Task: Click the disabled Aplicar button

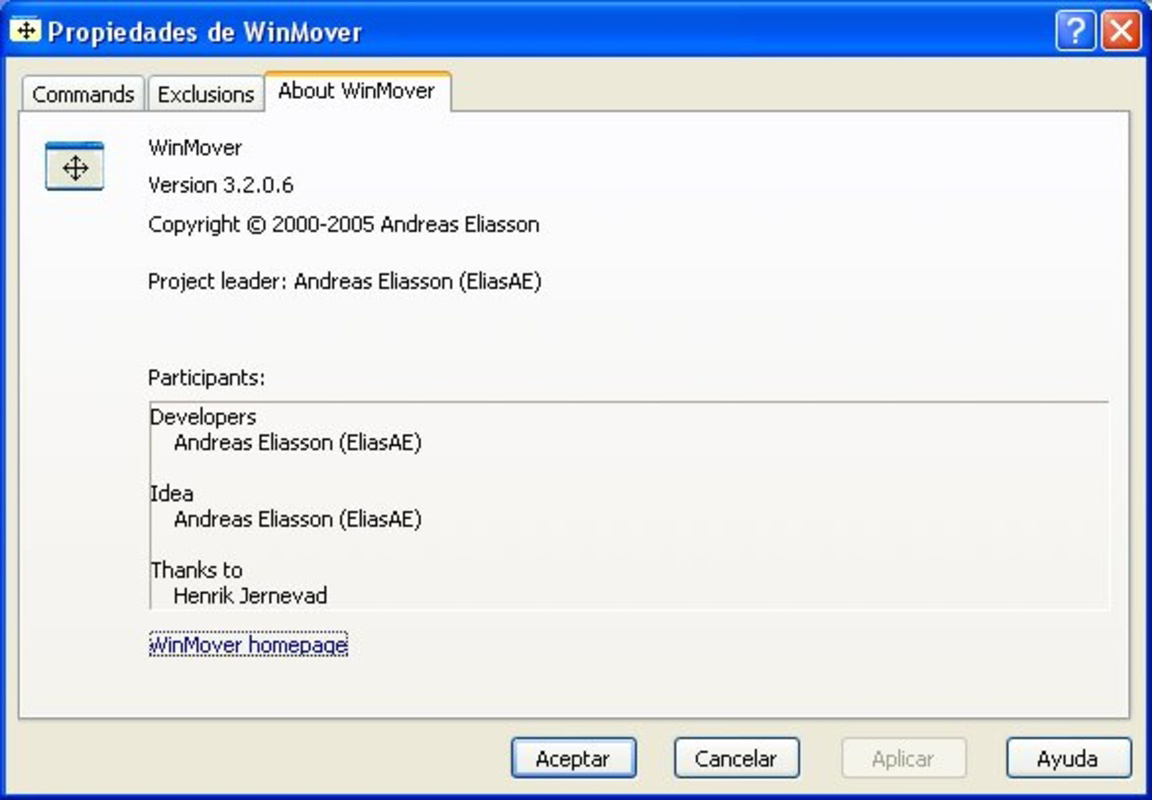Action: point(903,758)
